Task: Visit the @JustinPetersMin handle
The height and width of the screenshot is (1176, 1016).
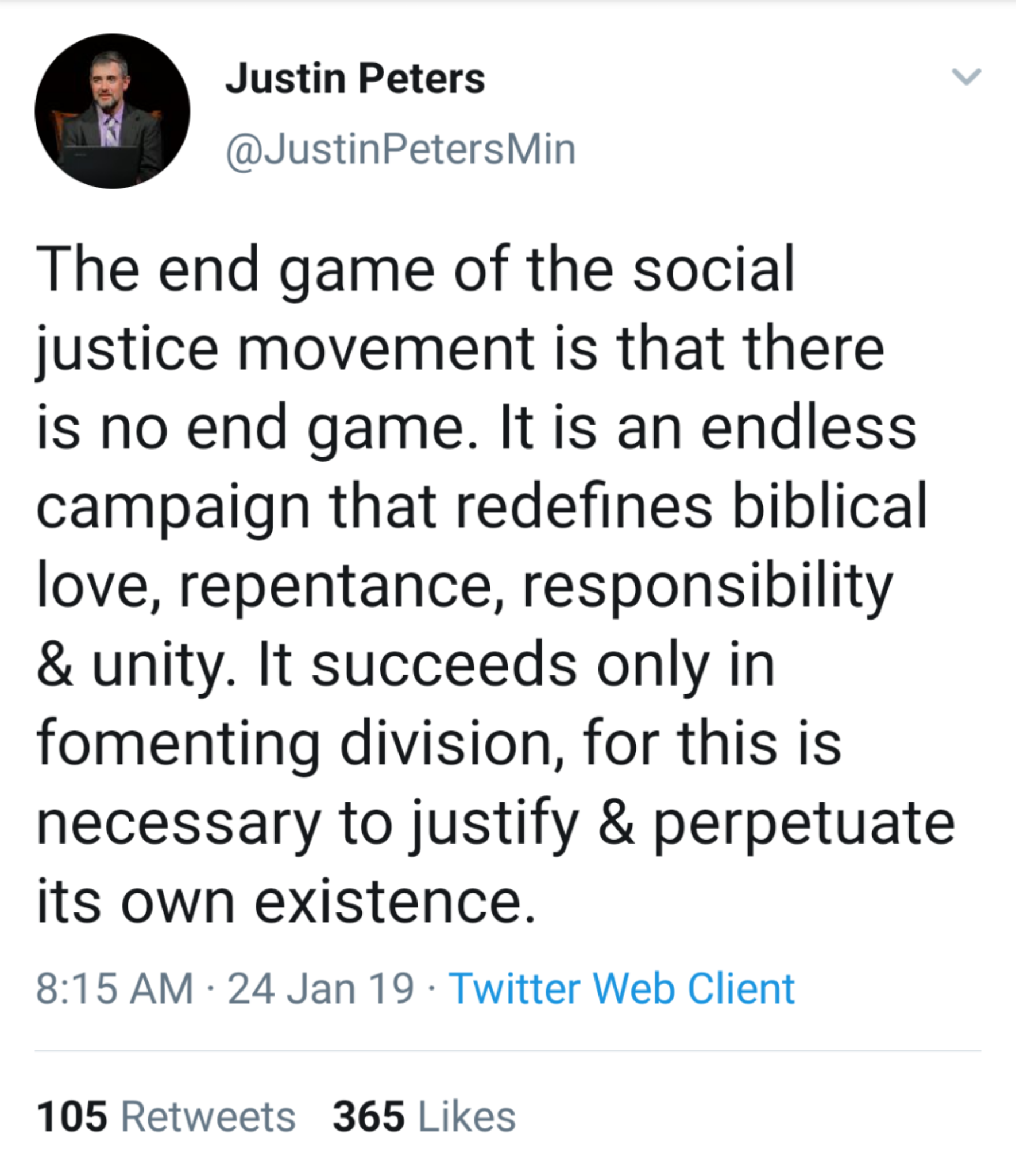Action: pos(401,149)
